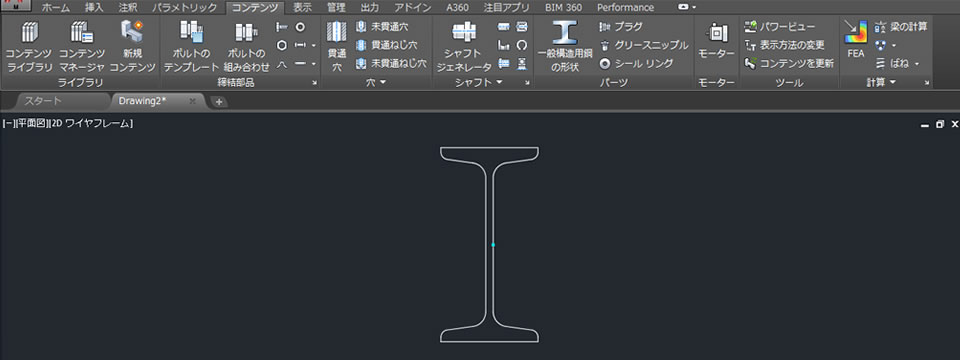Switch to the 管理 ribbon tab
The image size is (960, 360).
click(x=336, y=8)
